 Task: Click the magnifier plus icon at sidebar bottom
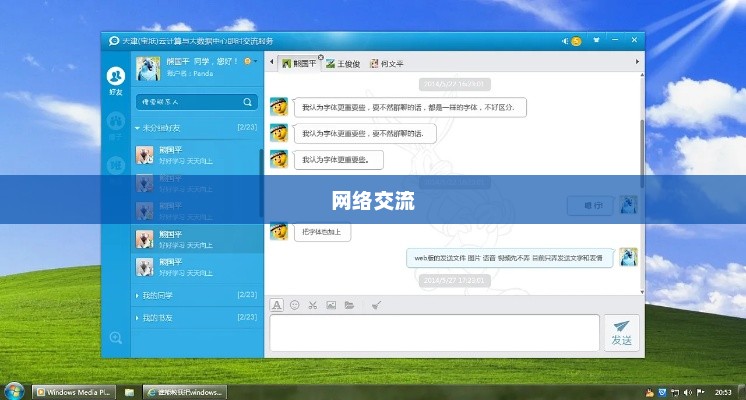pyautogui.click(x=116, y=338)
